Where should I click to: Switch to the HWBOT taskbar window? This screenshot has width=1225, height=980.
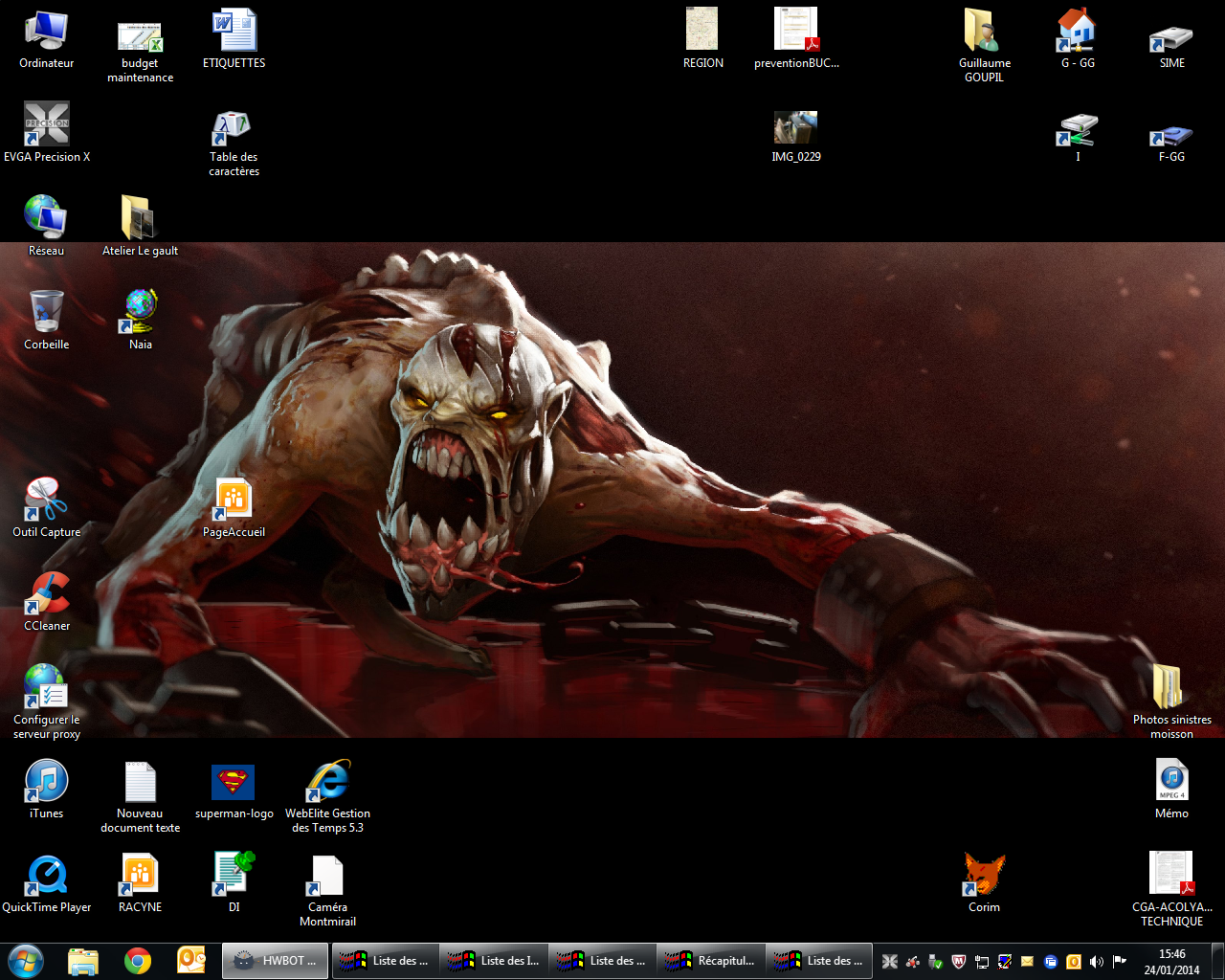276,961
